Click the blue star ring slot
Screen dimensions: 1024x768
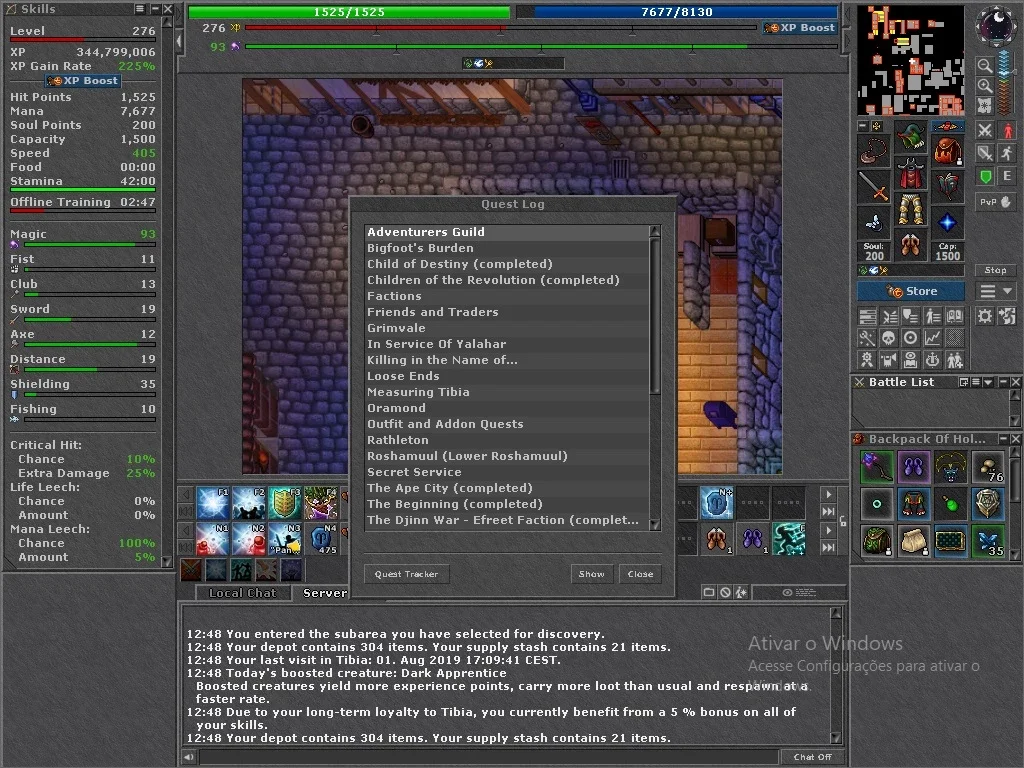[x=948, y=223]
